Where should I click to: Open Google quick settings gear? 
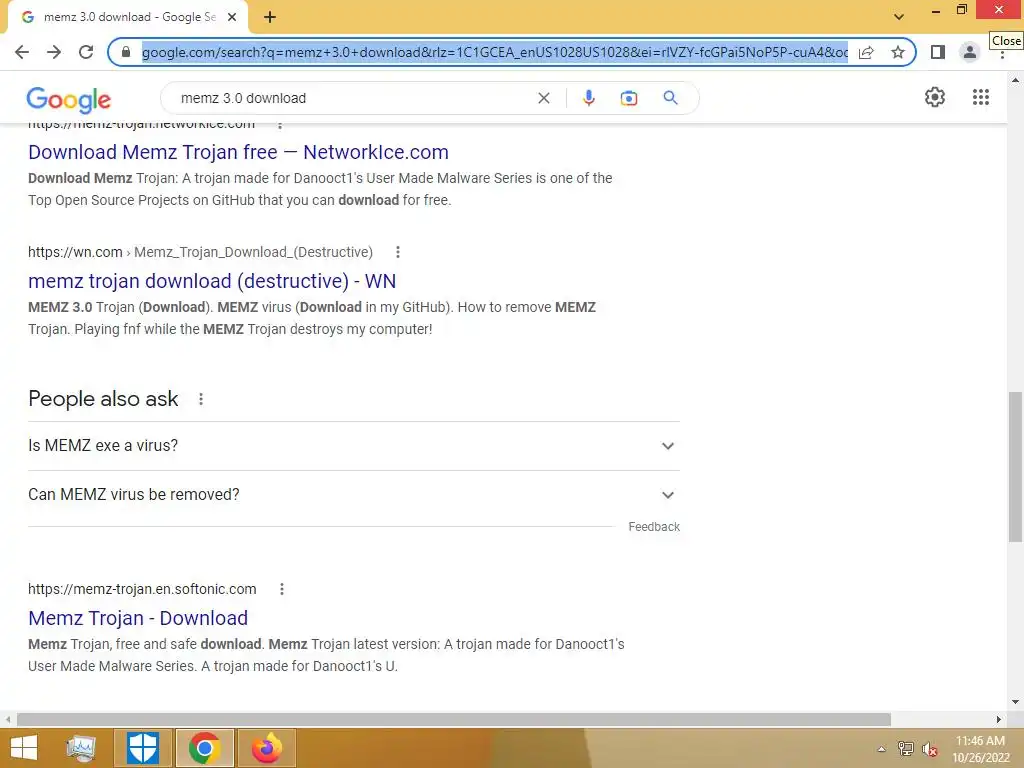click(935, 97)
